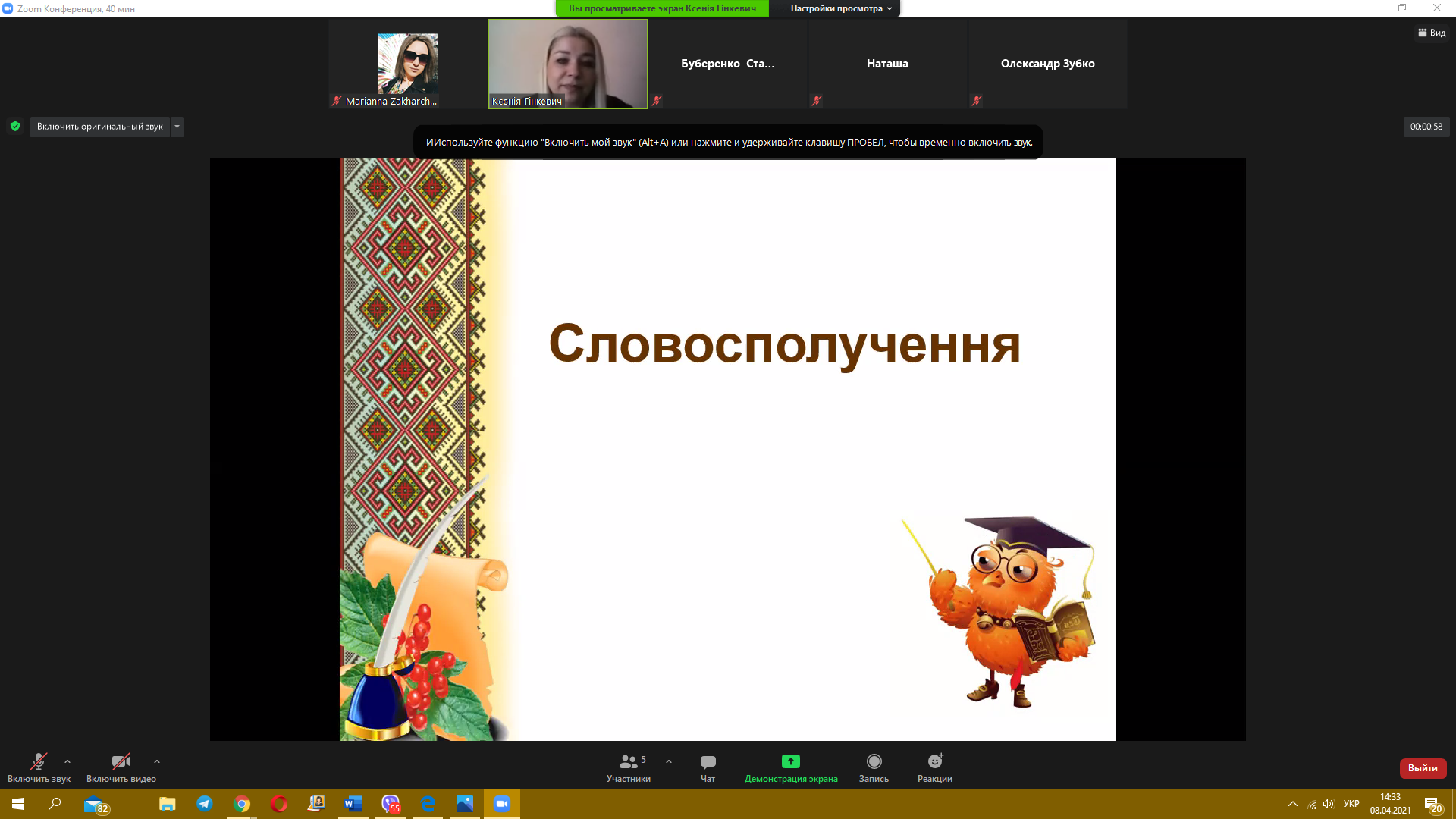Open the Participants panel
This screenshot has width=1456, height=819.
pyautogui.click(x=628, y=767)
